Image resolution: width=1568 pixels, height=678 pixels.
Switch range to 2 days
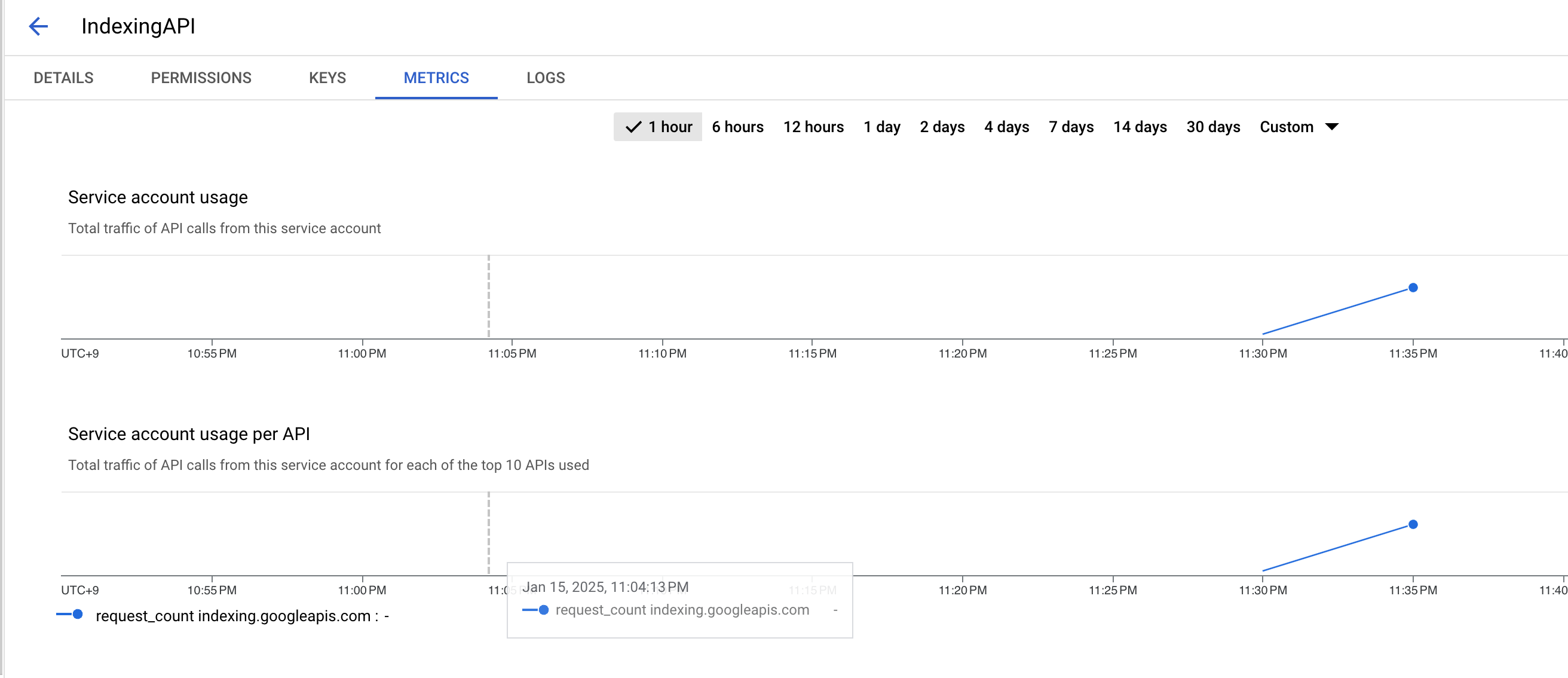click(x=942, y=127)
